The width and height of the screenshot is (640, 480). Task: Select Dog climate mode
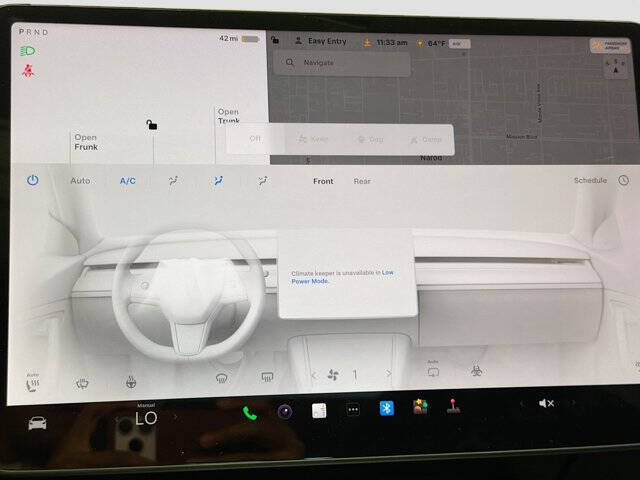pos(371,140)
